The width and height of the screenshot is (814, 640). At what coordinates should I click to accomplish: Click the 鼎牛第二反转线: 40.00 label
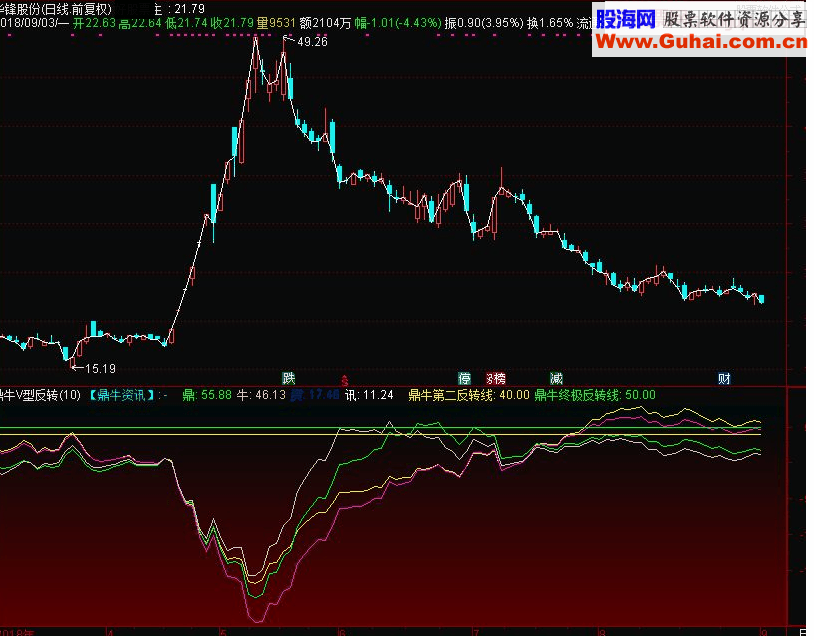pos(469,395)
